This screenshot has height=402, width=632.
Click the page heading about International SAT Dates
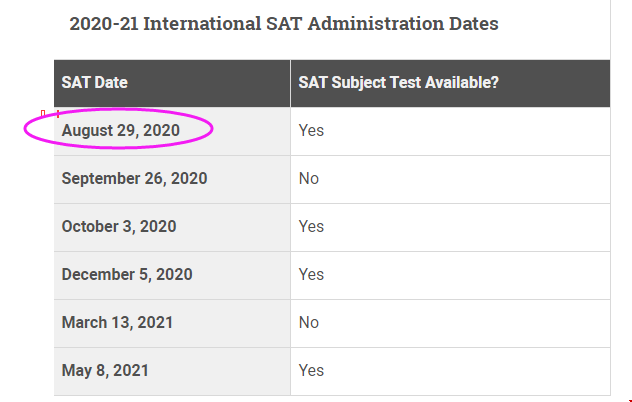[x=284, y=23]
